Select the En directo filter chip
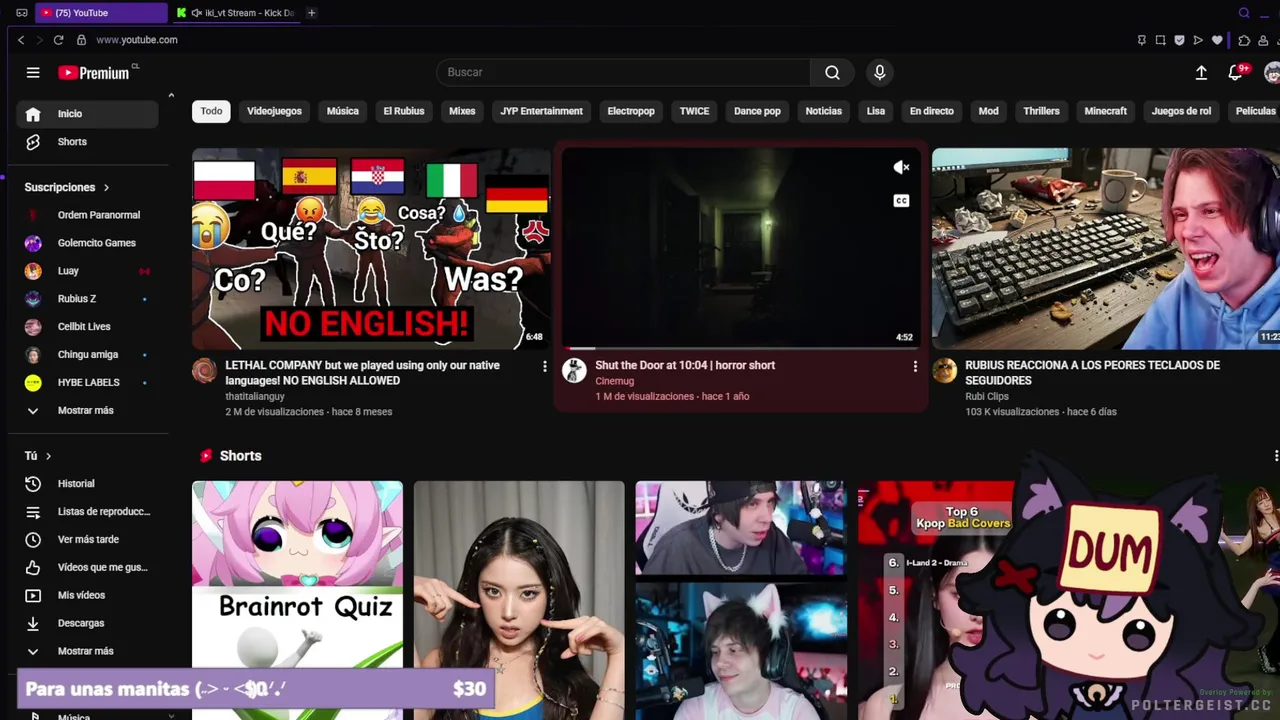Image resolution: width=1280 pixels, height=720 pixels. point(932,111)
